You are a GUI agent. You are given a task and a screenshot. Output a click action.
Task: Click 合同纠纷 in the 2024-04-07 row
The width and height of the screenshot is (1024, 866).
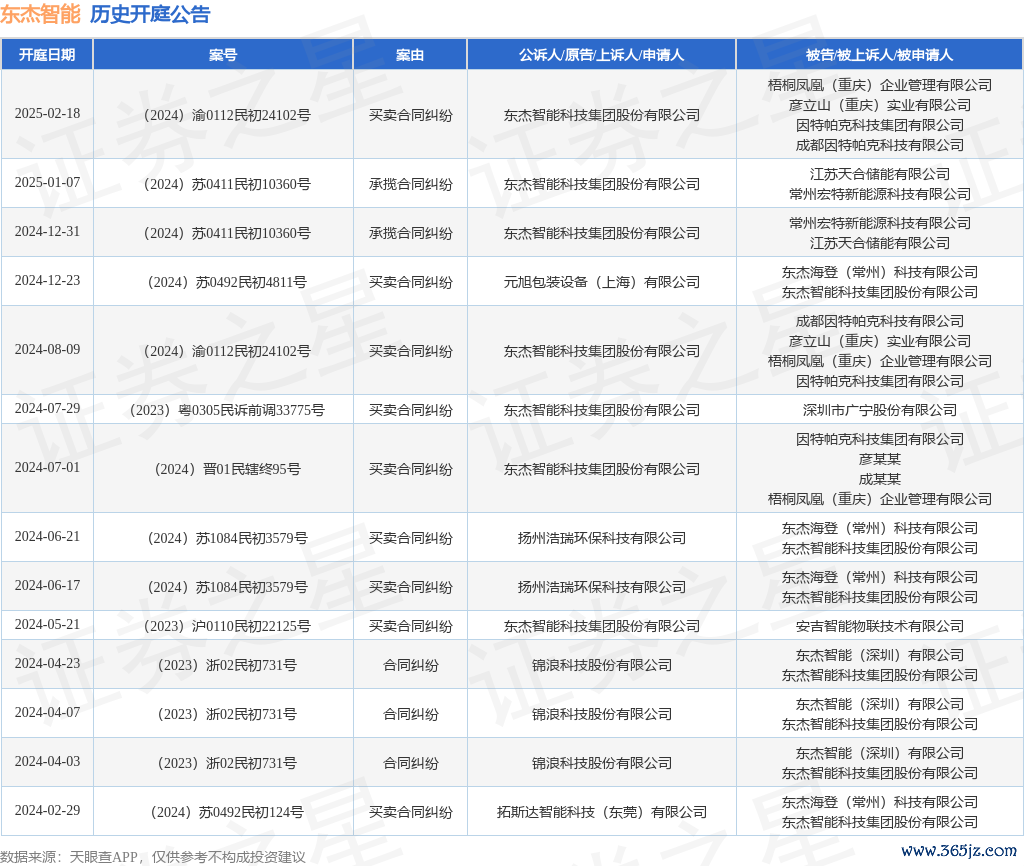pyautogui.click(x=410, y=714)
